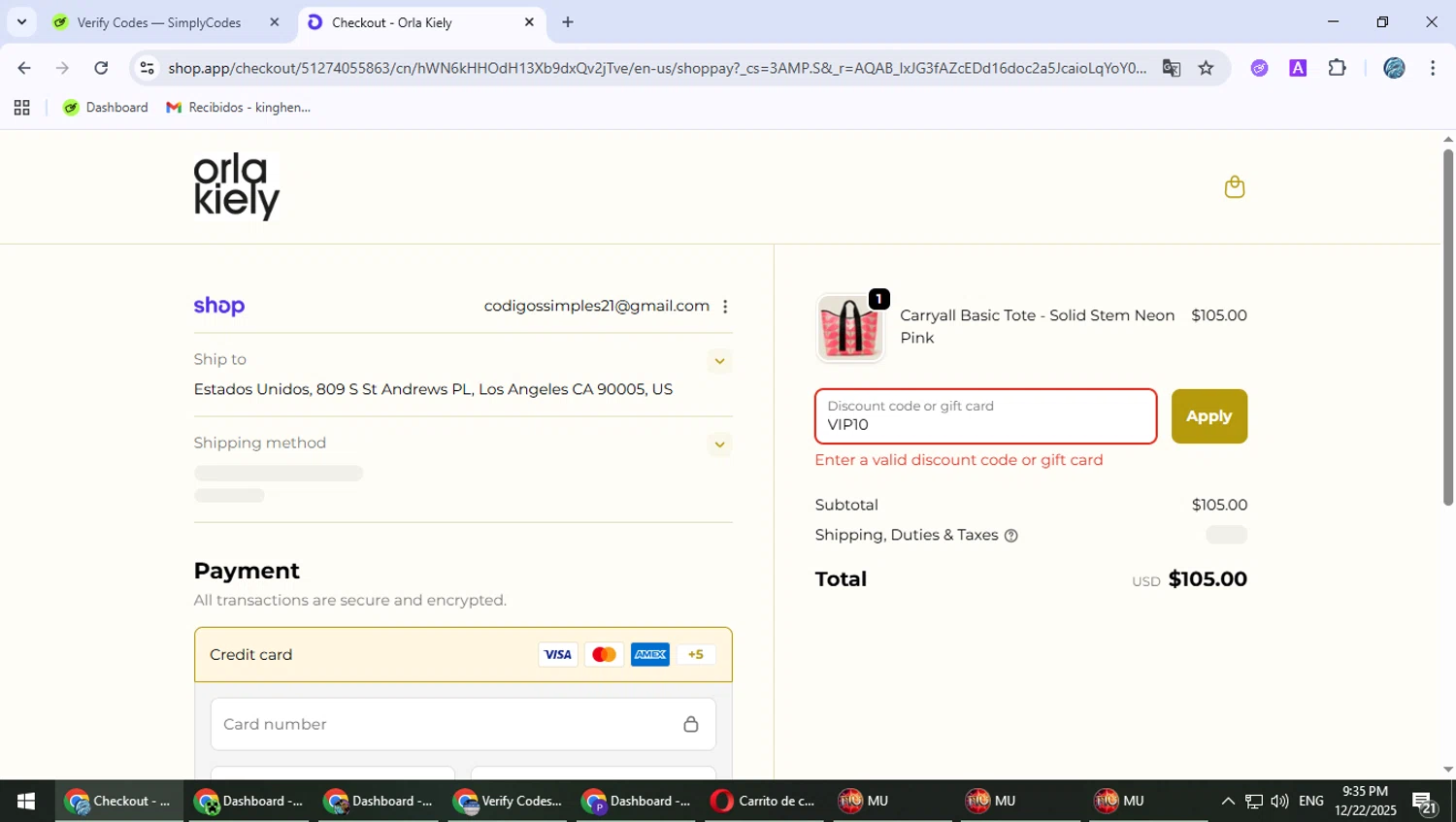
Task: Open account options three-dot menu
Action: [x=725, y=307]
